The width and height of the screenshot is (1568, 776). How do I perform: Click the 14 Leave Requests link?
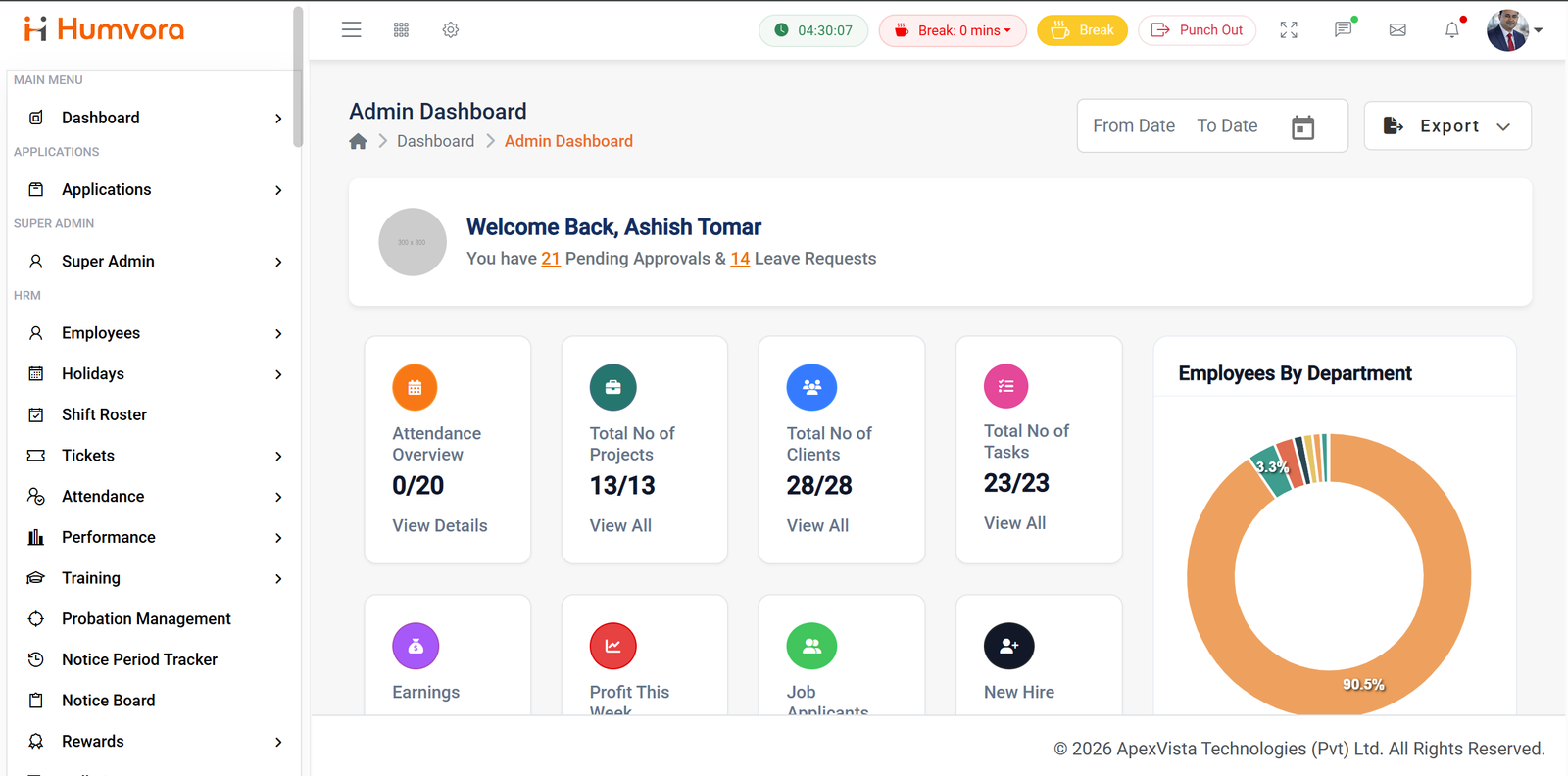click(x=740, y=259)
